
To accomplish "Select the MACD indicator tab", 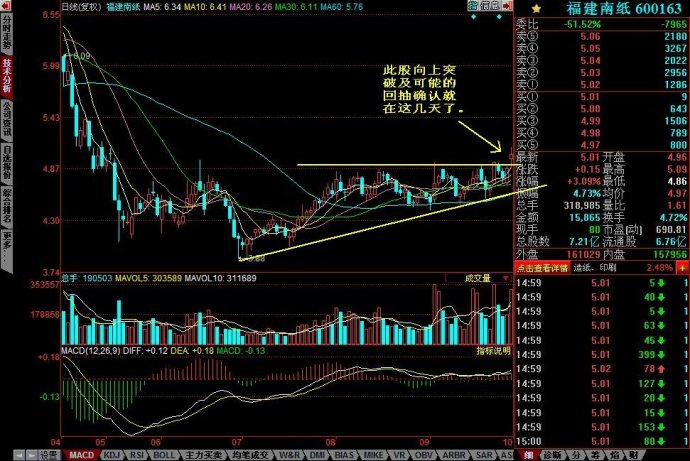I will [81, 455].
